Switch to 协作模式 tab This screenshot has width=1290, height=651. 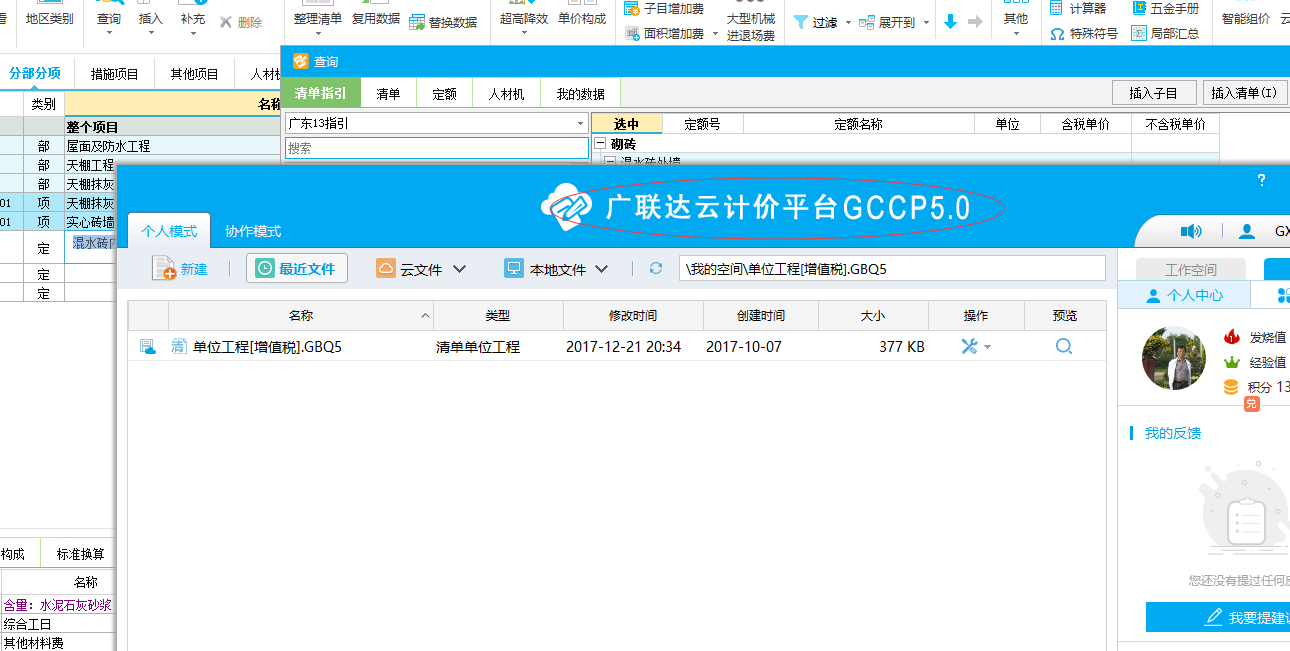[253, 231]
